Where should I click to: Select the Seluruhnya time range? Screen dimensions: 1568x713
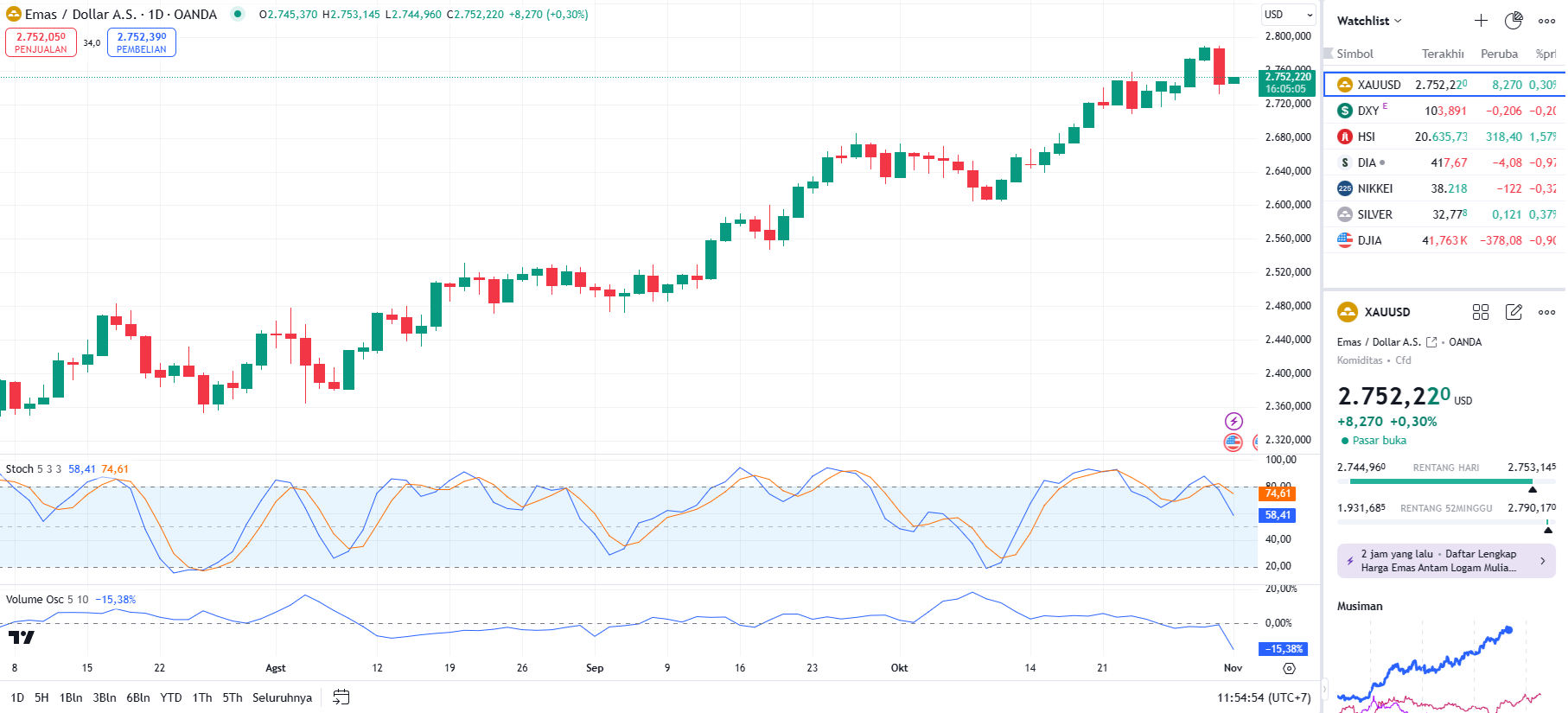coord(282,697)
